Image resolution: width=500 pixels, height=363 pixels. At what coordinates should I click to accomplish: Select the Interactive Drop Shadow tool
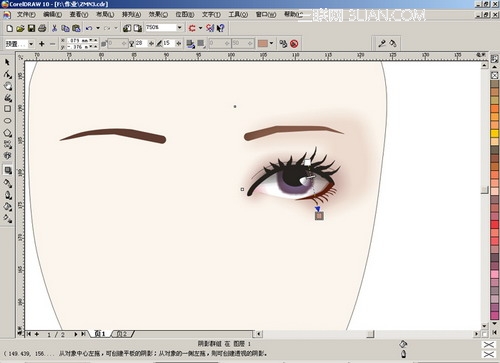point(8,170)
